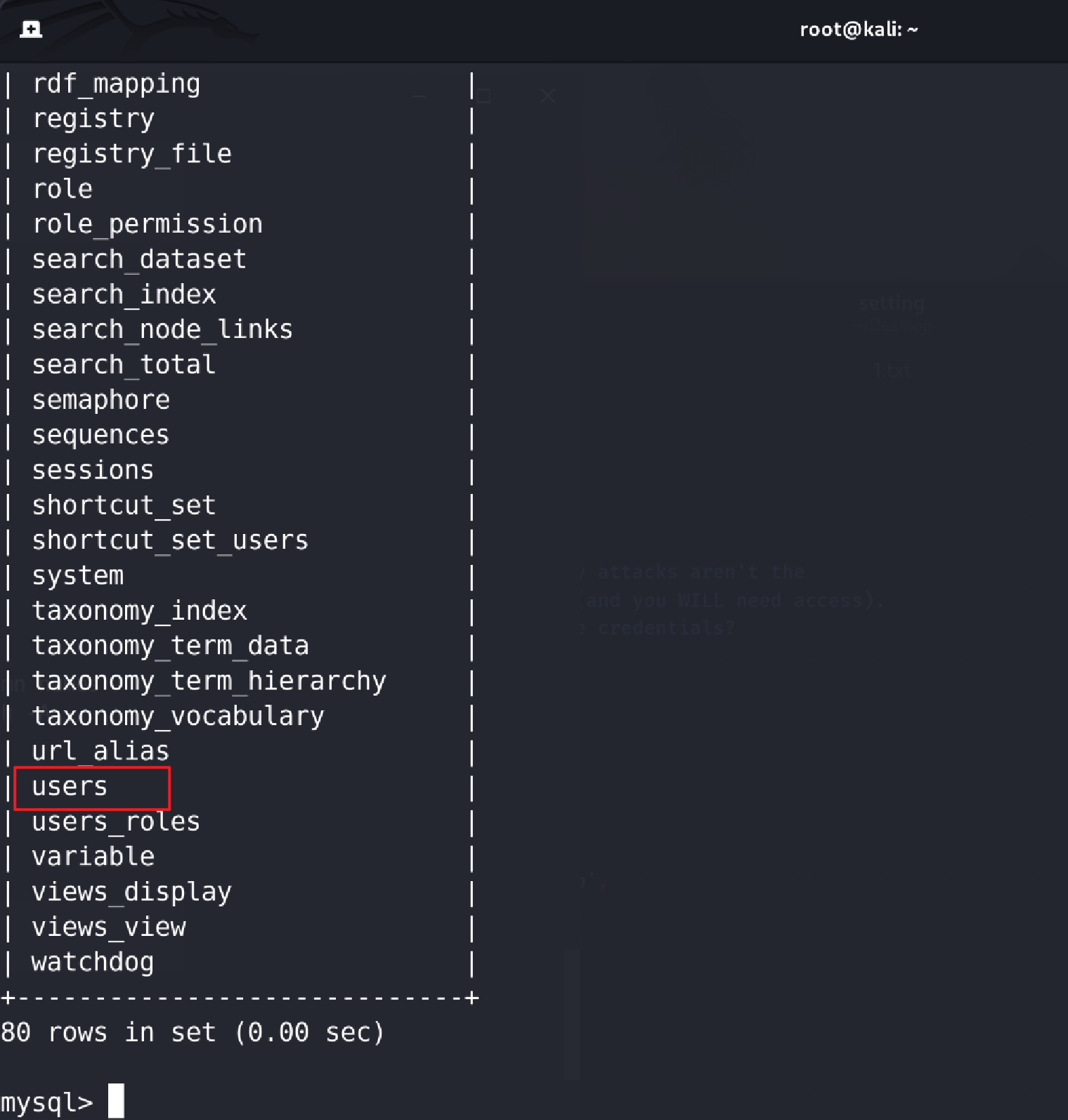
Task: Click the views_display row text
Action: 131,892
